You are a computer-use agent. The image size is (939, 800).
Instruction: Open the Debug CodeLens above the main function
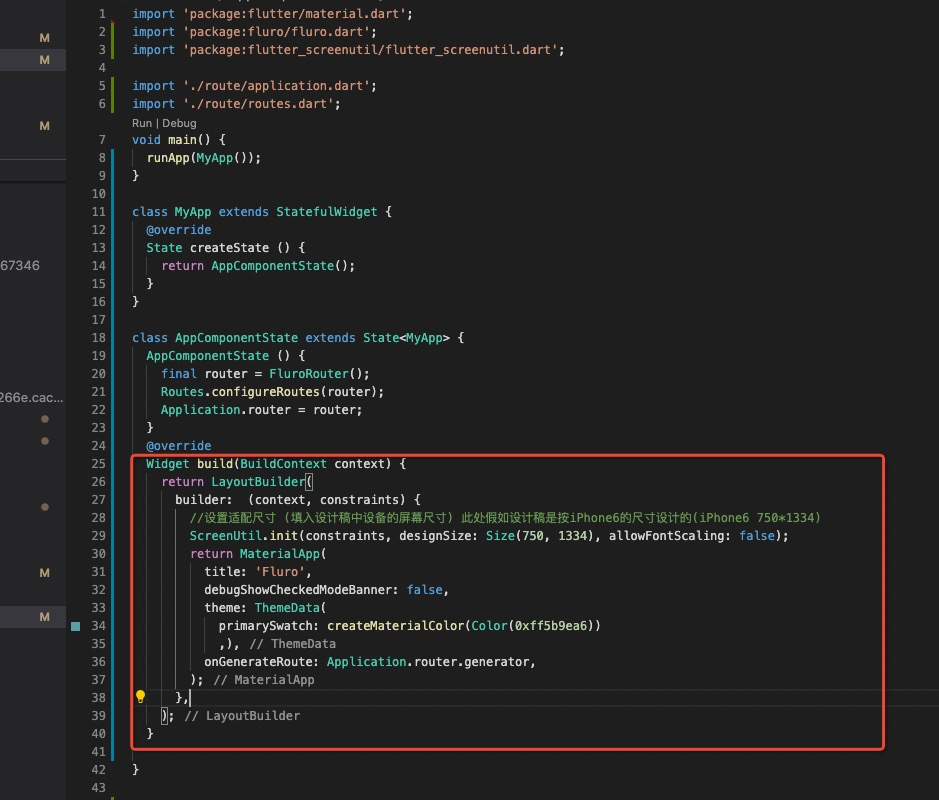(x=181, y=122)
